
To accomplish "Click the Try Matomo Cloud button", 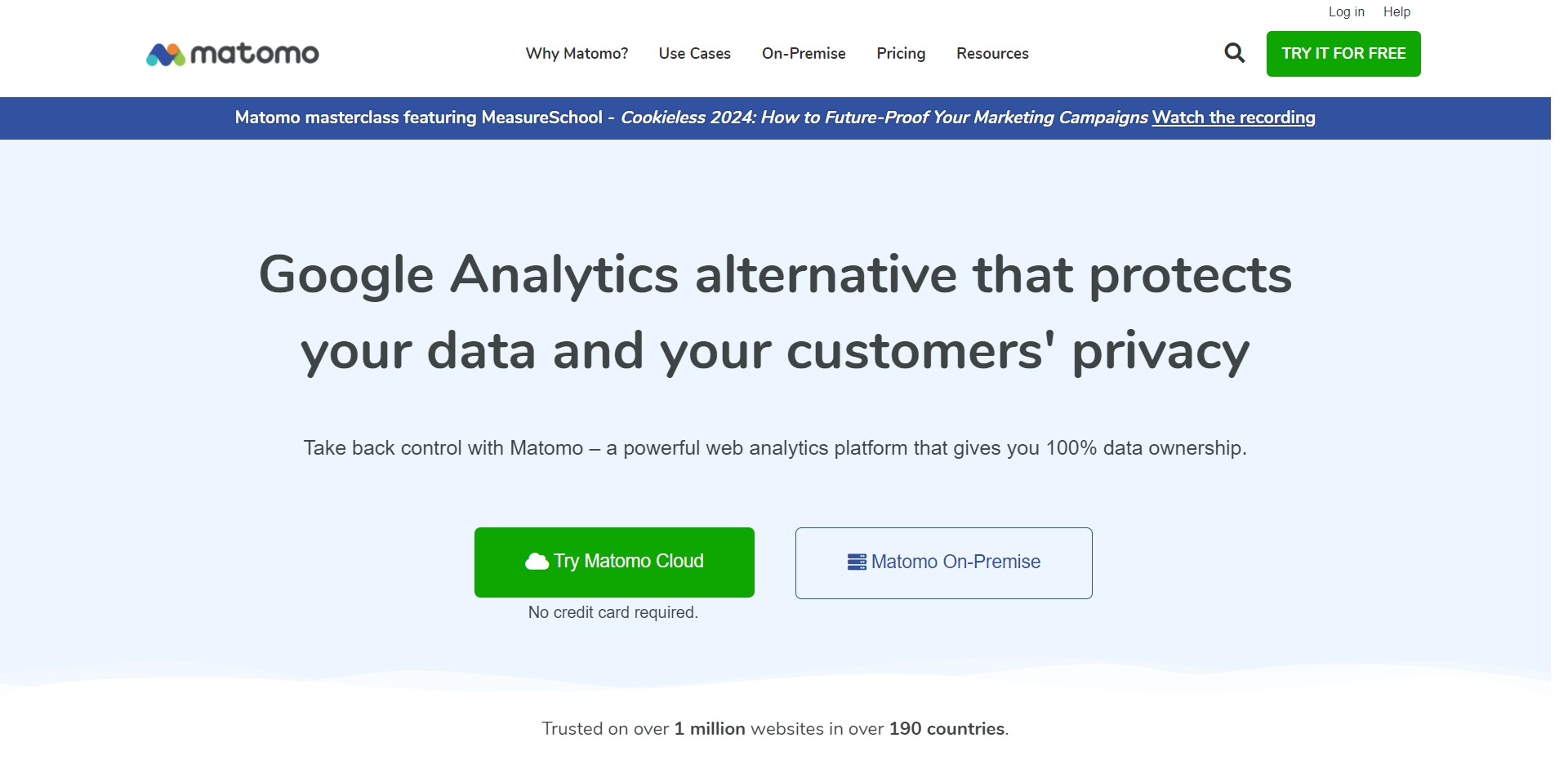I will pos(614,562).
